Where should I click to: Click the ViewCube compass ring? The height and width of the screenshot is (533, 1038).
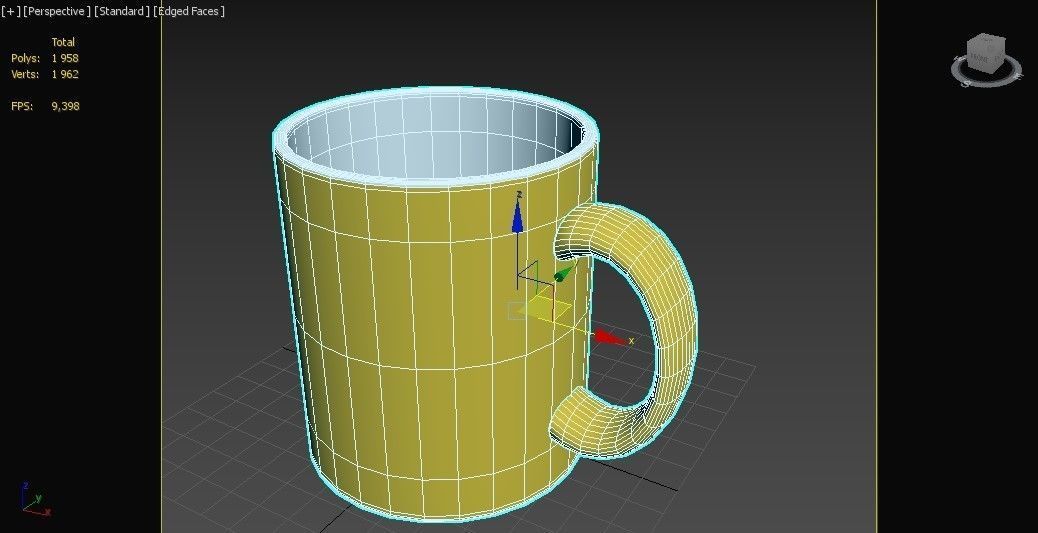click(986, 71)
